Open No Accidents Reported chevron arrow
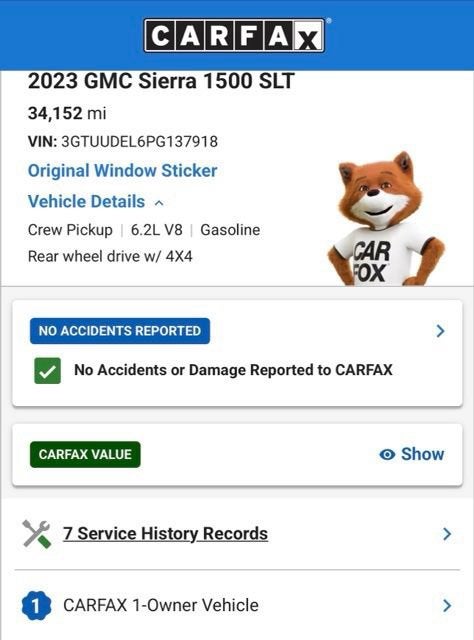The width and height of the screenshot is (474, 640). 440,331
